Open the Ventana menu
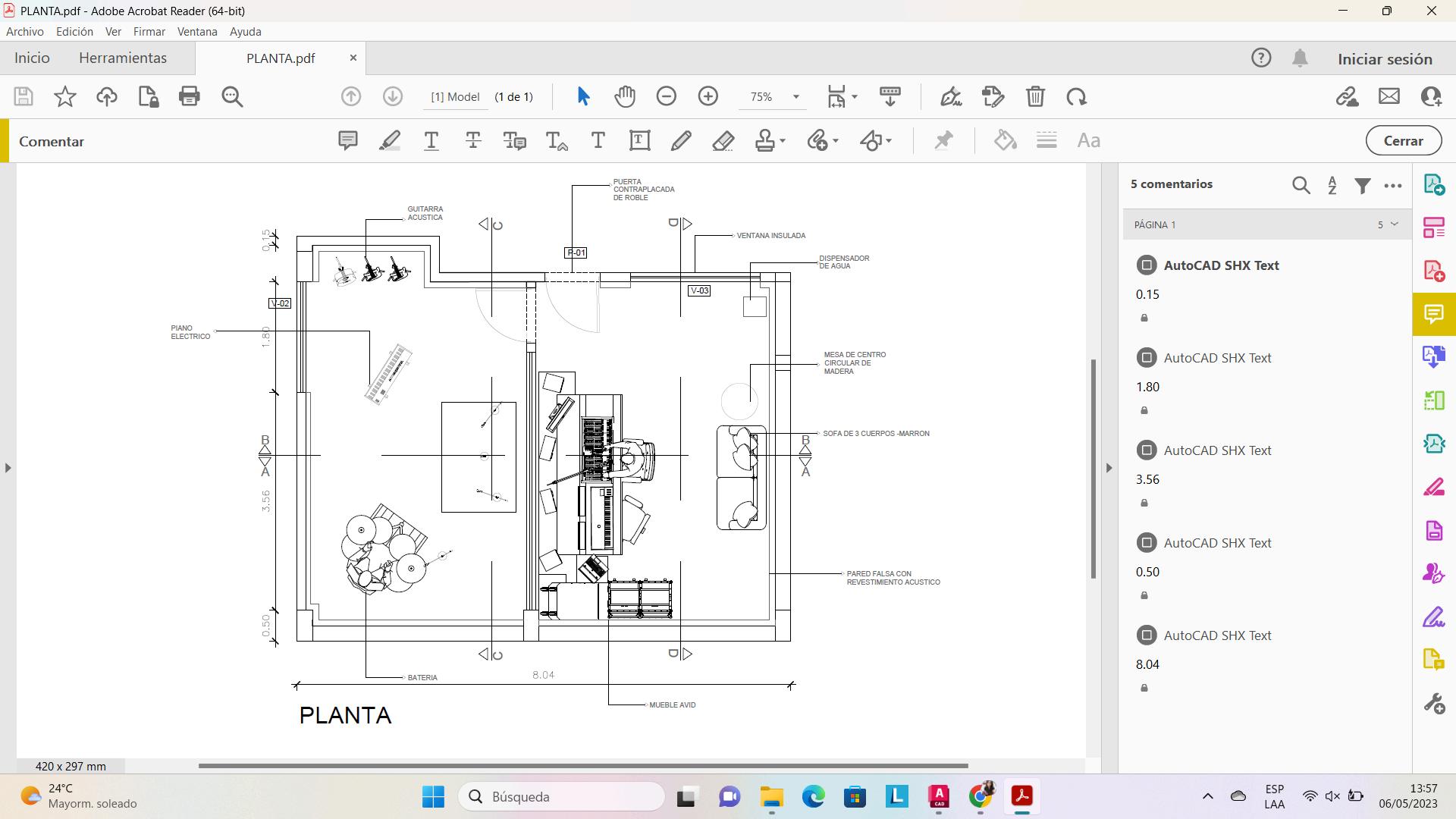 (x=197, y=32)
